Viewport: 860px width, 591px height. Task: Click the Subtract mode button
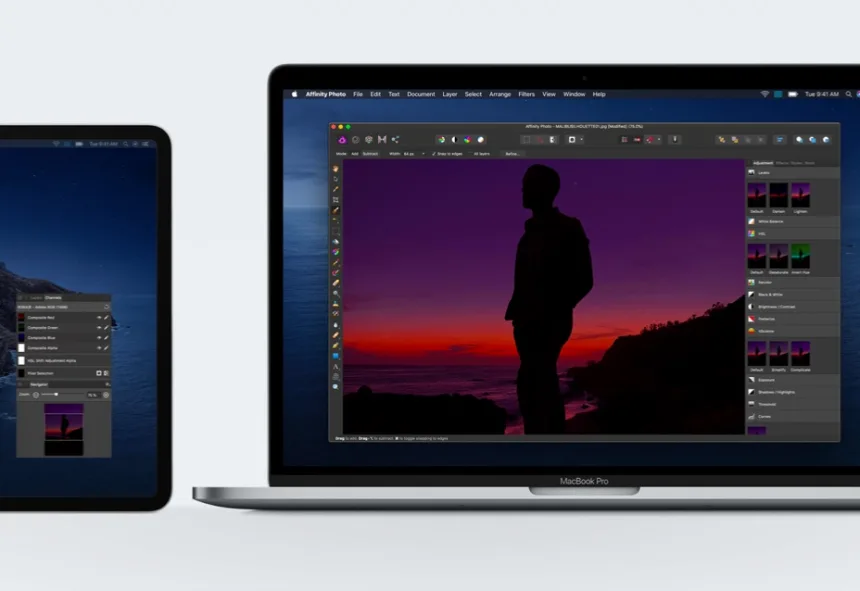(368, 153)
